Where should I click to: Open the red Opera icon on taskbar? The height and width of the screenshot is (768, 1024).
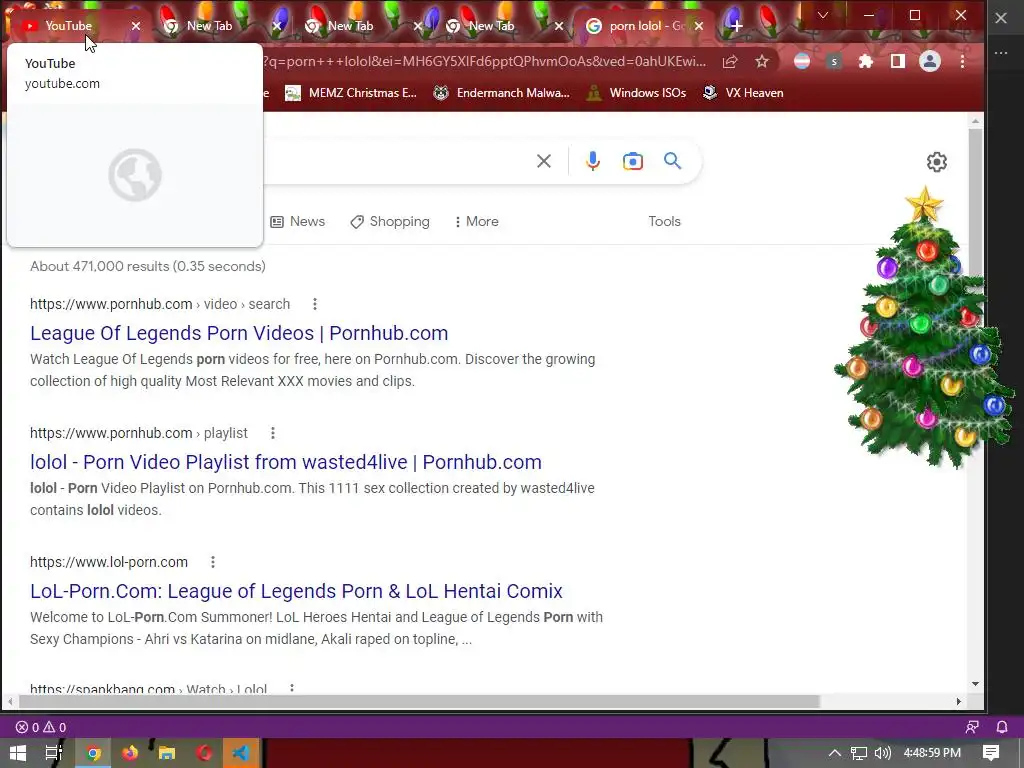tap(204, 753)
